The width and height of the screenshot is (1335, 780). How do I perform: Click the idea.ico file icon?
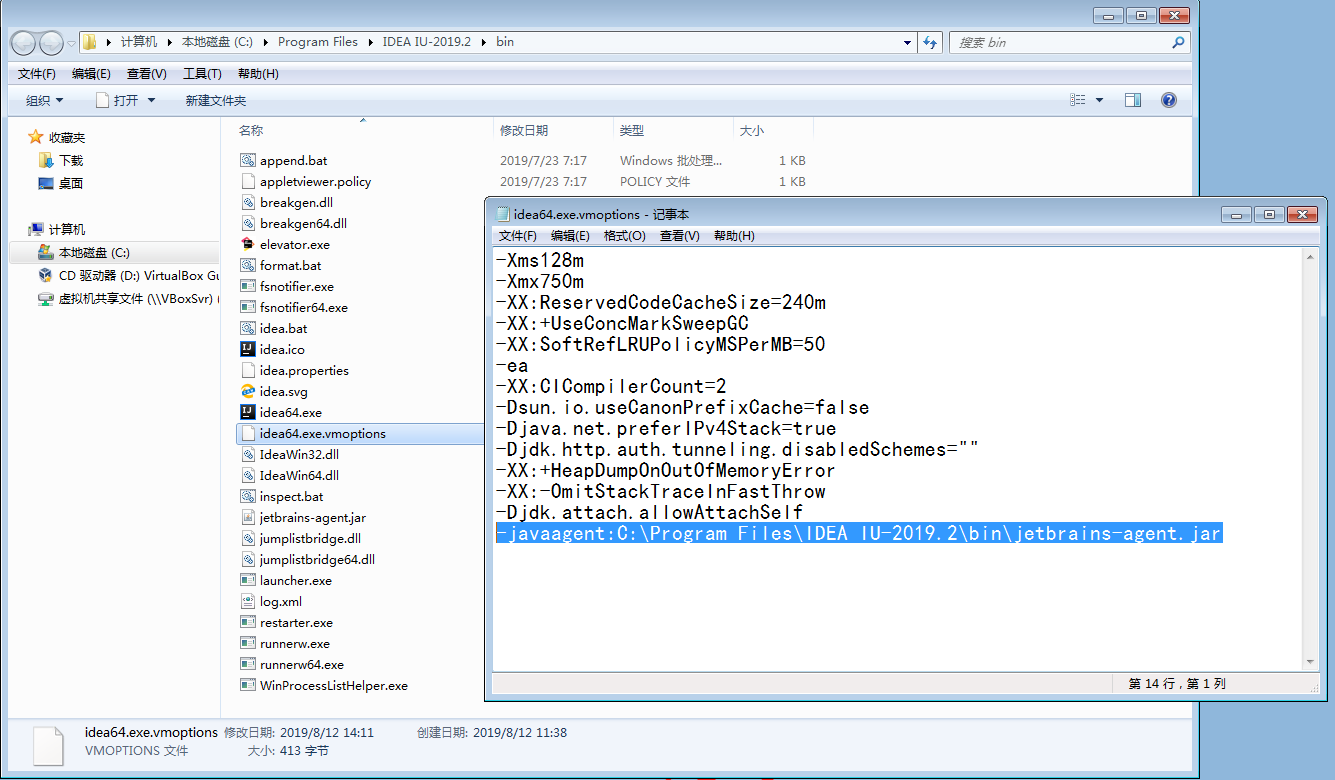pos(249,349)
